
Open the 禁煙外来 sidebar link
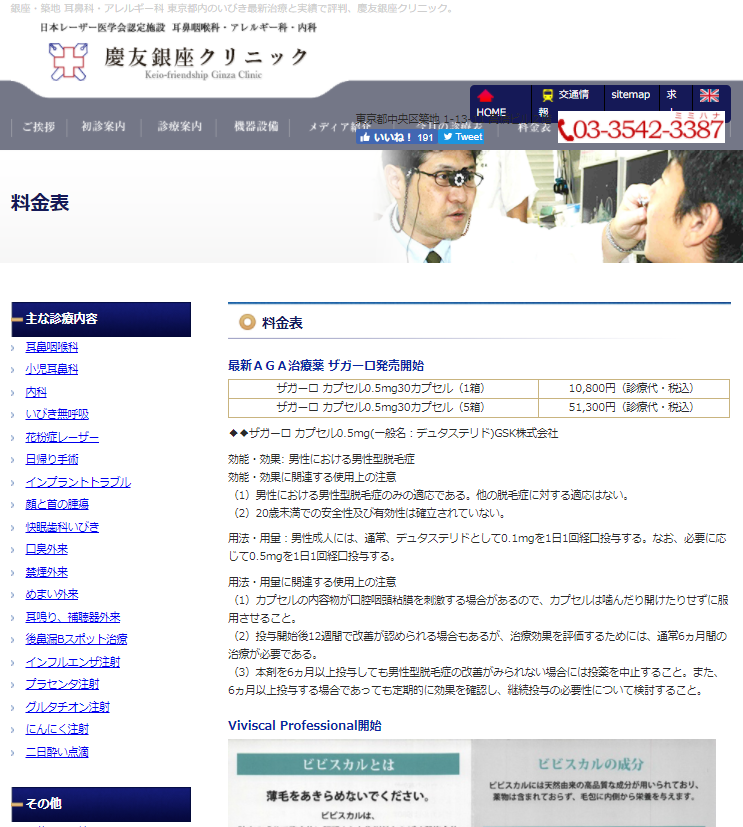[46, 572]
